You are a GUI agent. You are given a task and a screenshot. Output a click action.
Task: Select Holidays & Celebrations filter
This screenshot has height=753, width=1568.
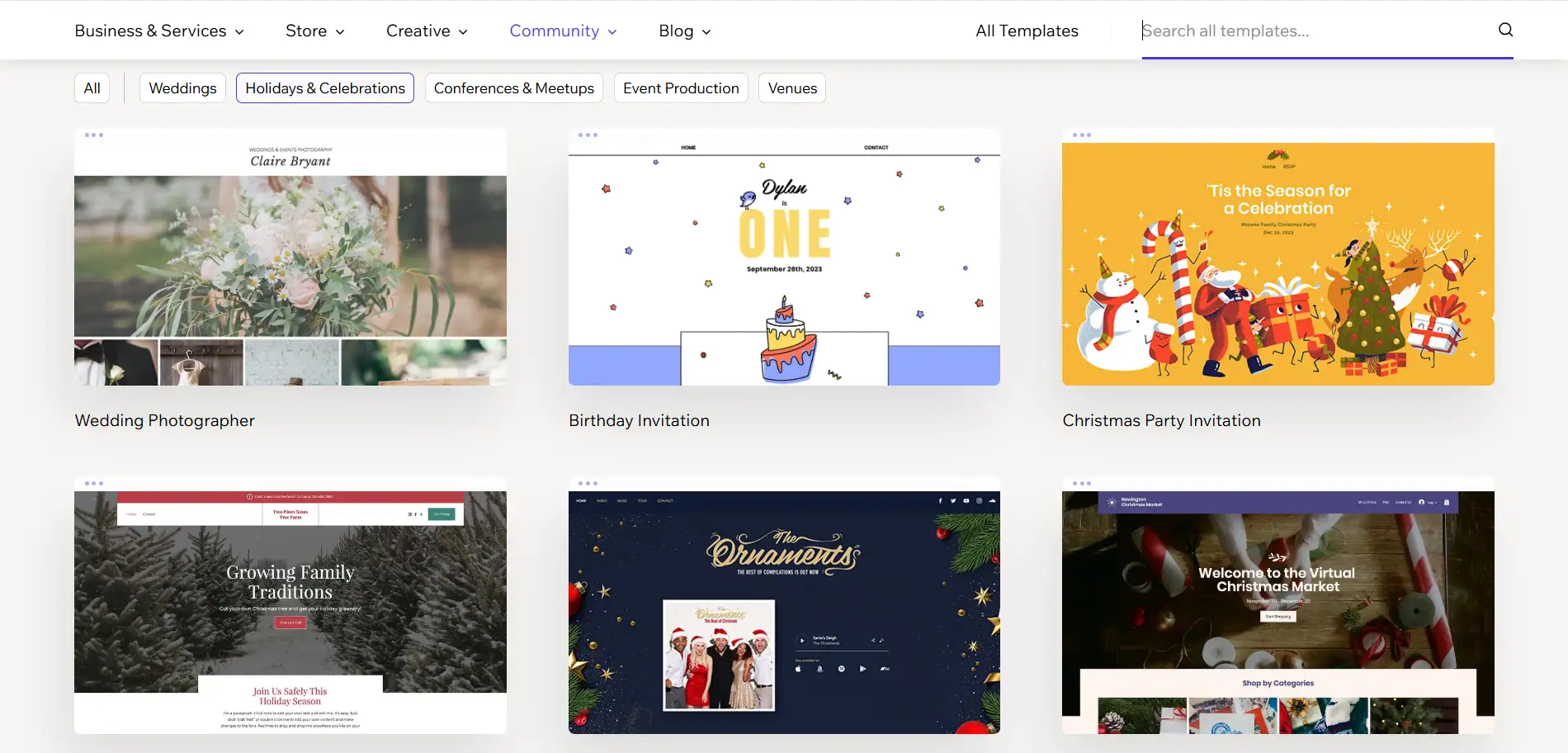(325, 88)
